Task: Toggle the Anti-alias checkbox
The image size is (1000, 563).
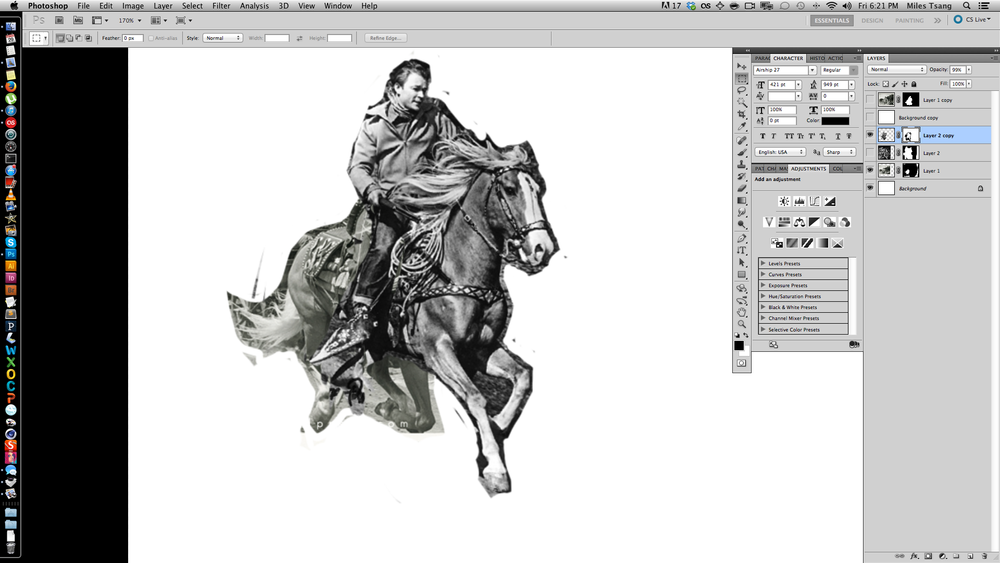Action: [151, 38]
